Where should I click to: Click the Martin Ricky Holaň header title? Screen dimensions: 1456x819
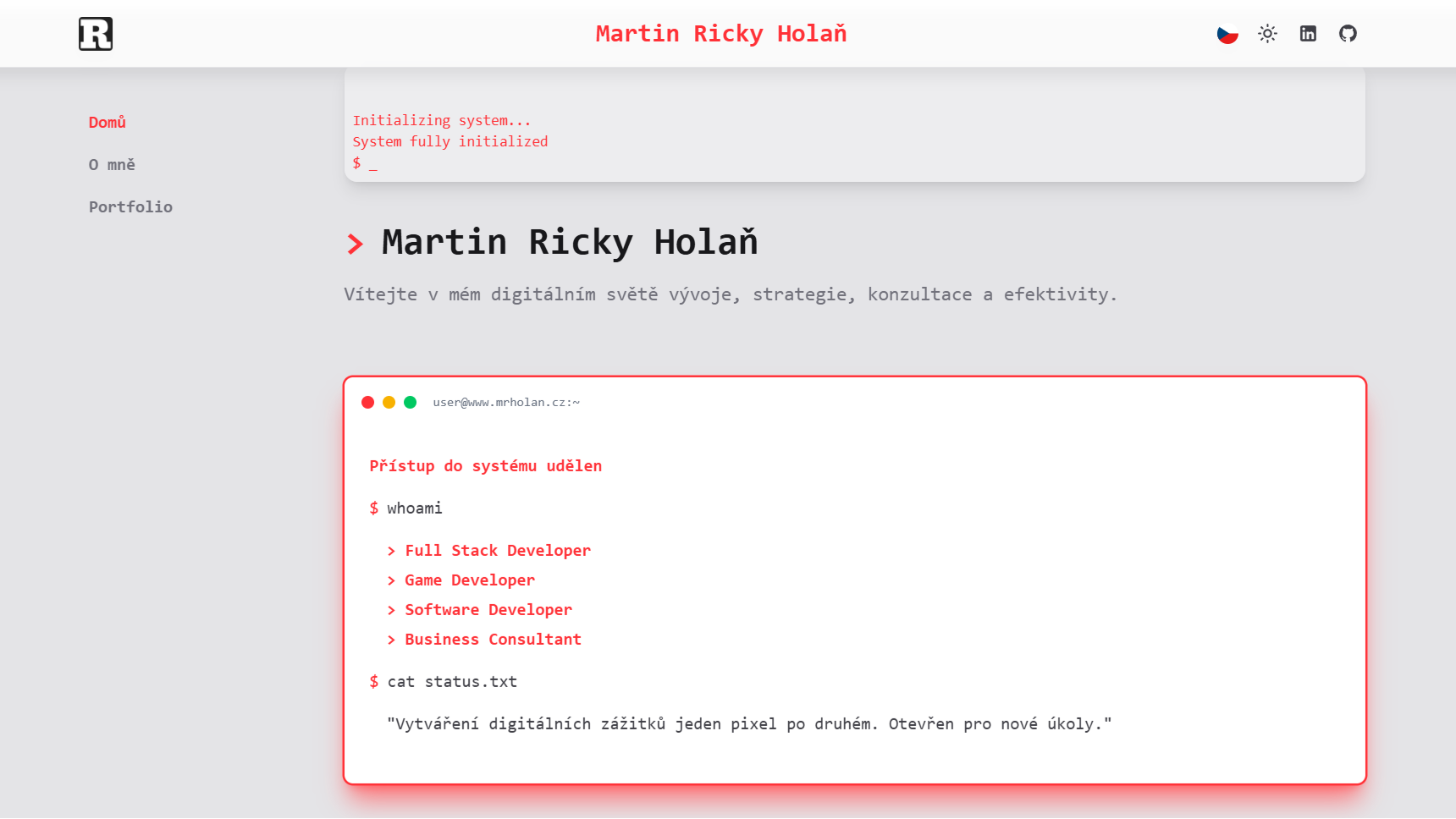[720, 34]
